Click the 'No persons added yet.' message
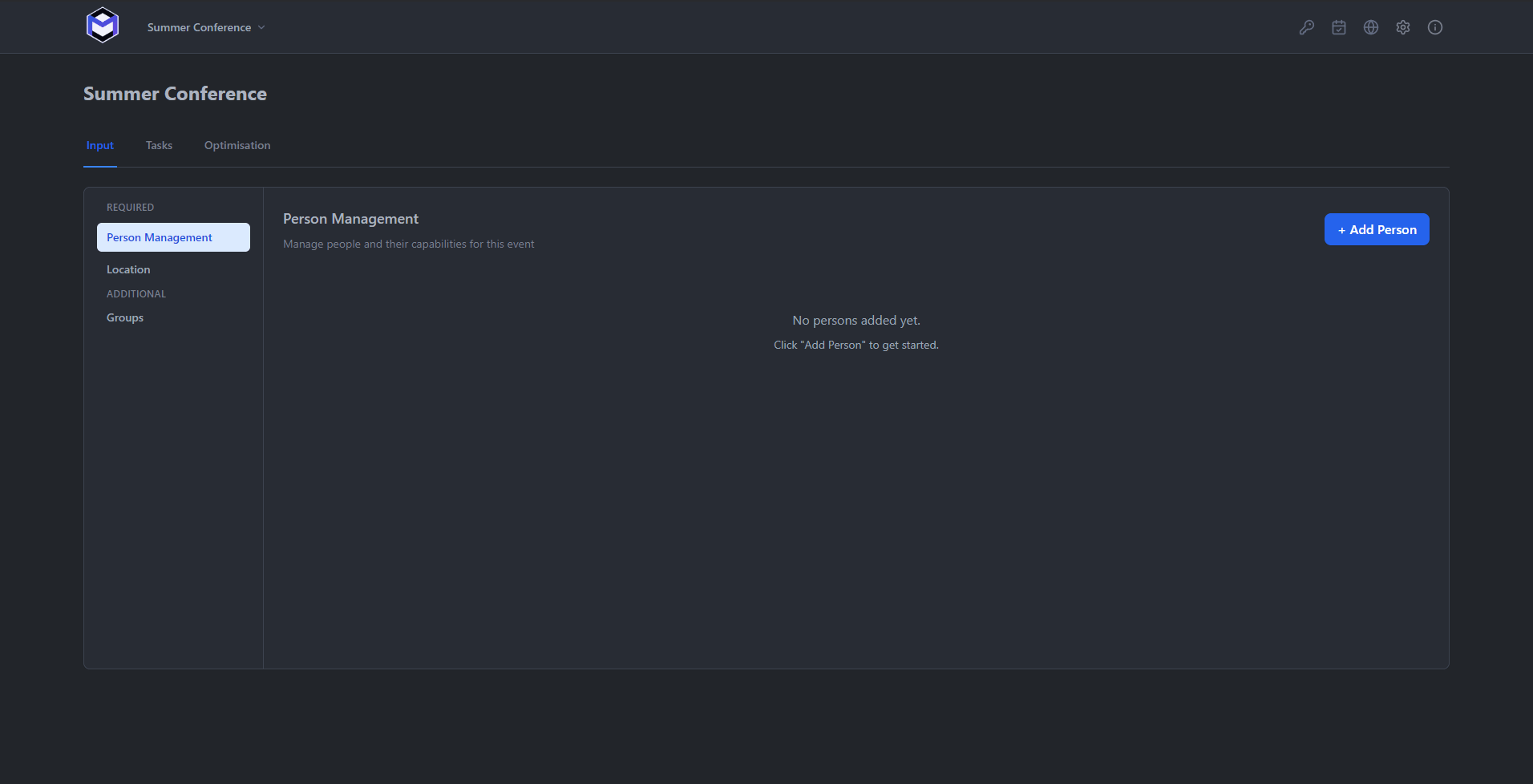Viewport: 1533px width, 784px height. coord(856,320)
